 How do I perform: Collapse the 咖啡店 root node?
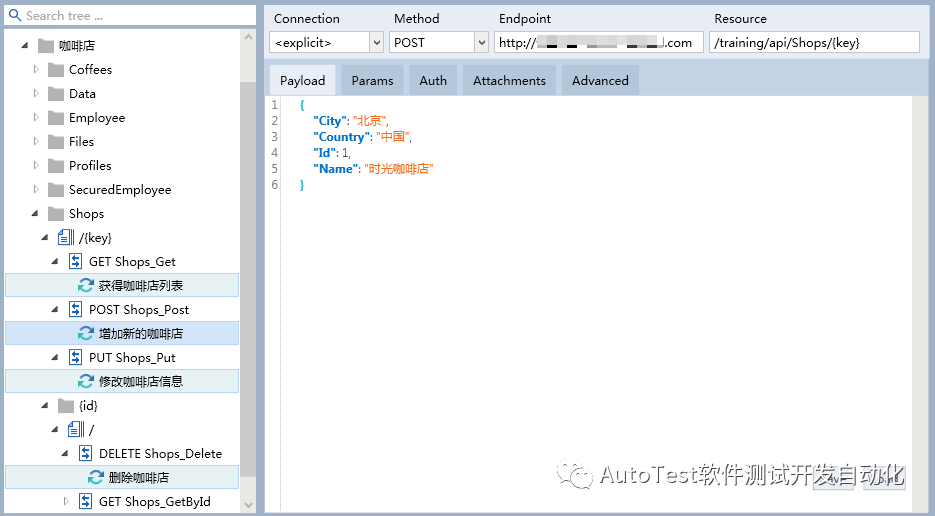(x=24, y=45)
